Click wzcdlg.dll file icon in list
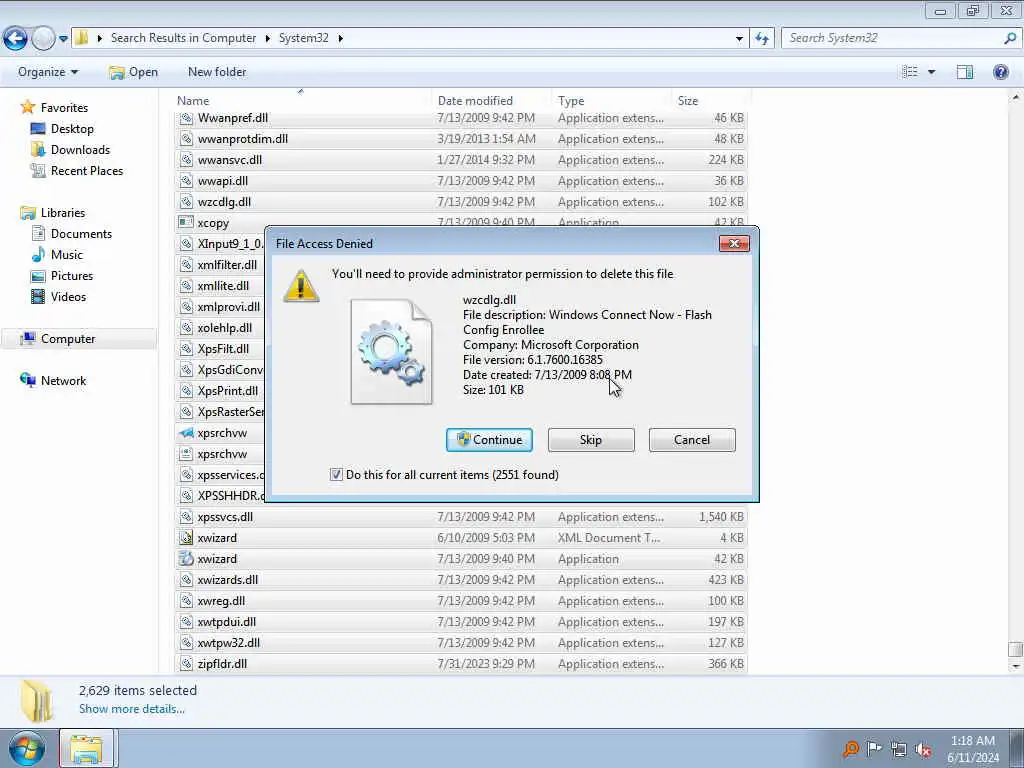This screenshot has width=1024, height=768. [186, 202]
